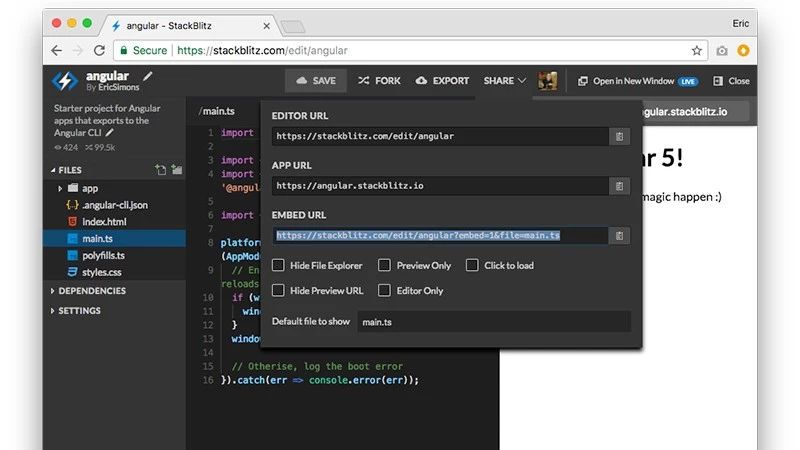Reload the page
The image size is (800, 450).
99,51
